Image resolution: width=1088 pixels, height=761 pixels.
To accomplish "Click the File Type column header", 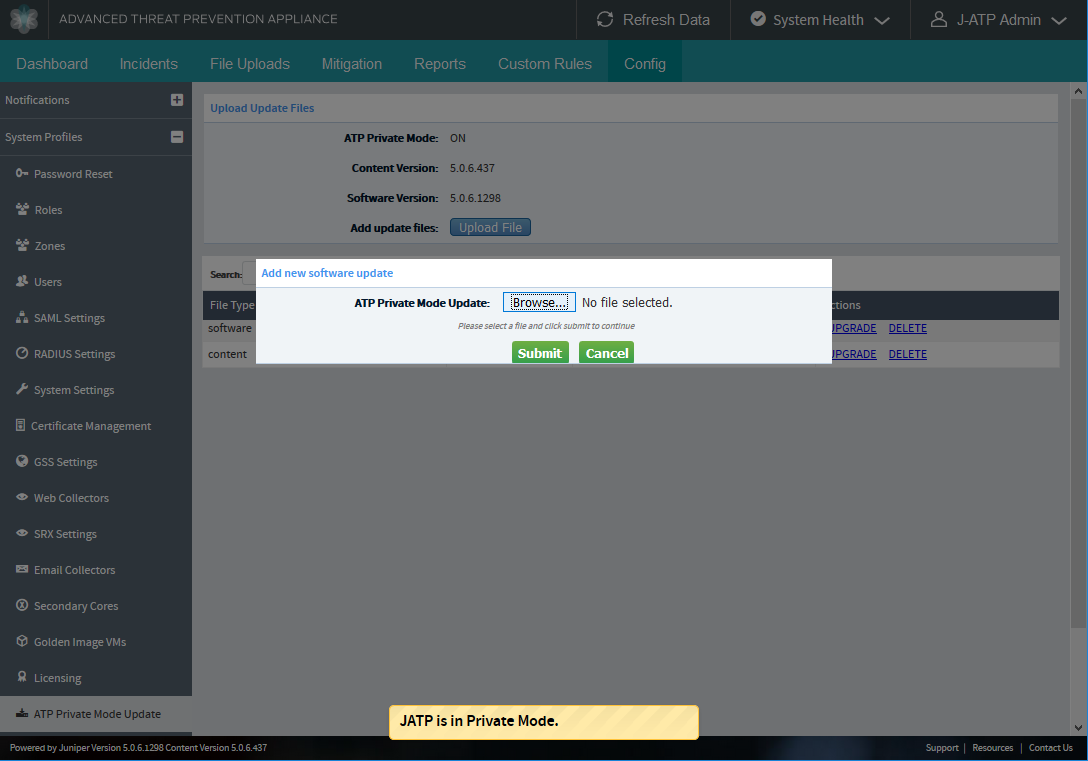I will coord(232,305).
